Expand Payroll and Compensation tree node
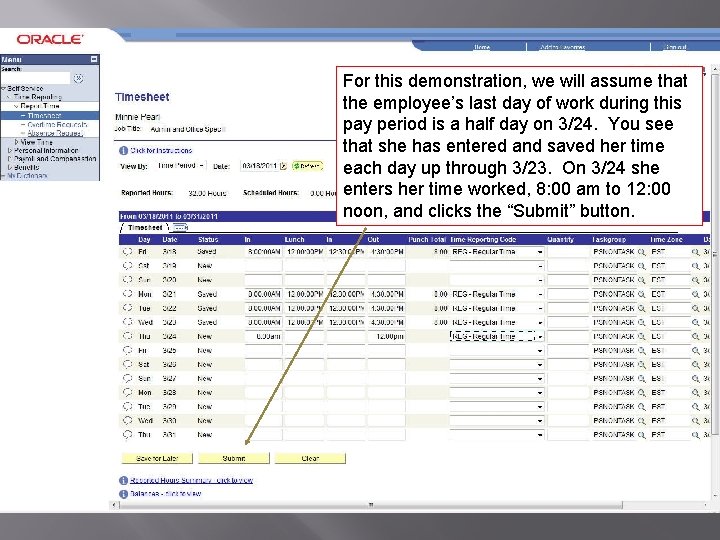This screenshot has width=720, height=540. (x=10, y=158)
